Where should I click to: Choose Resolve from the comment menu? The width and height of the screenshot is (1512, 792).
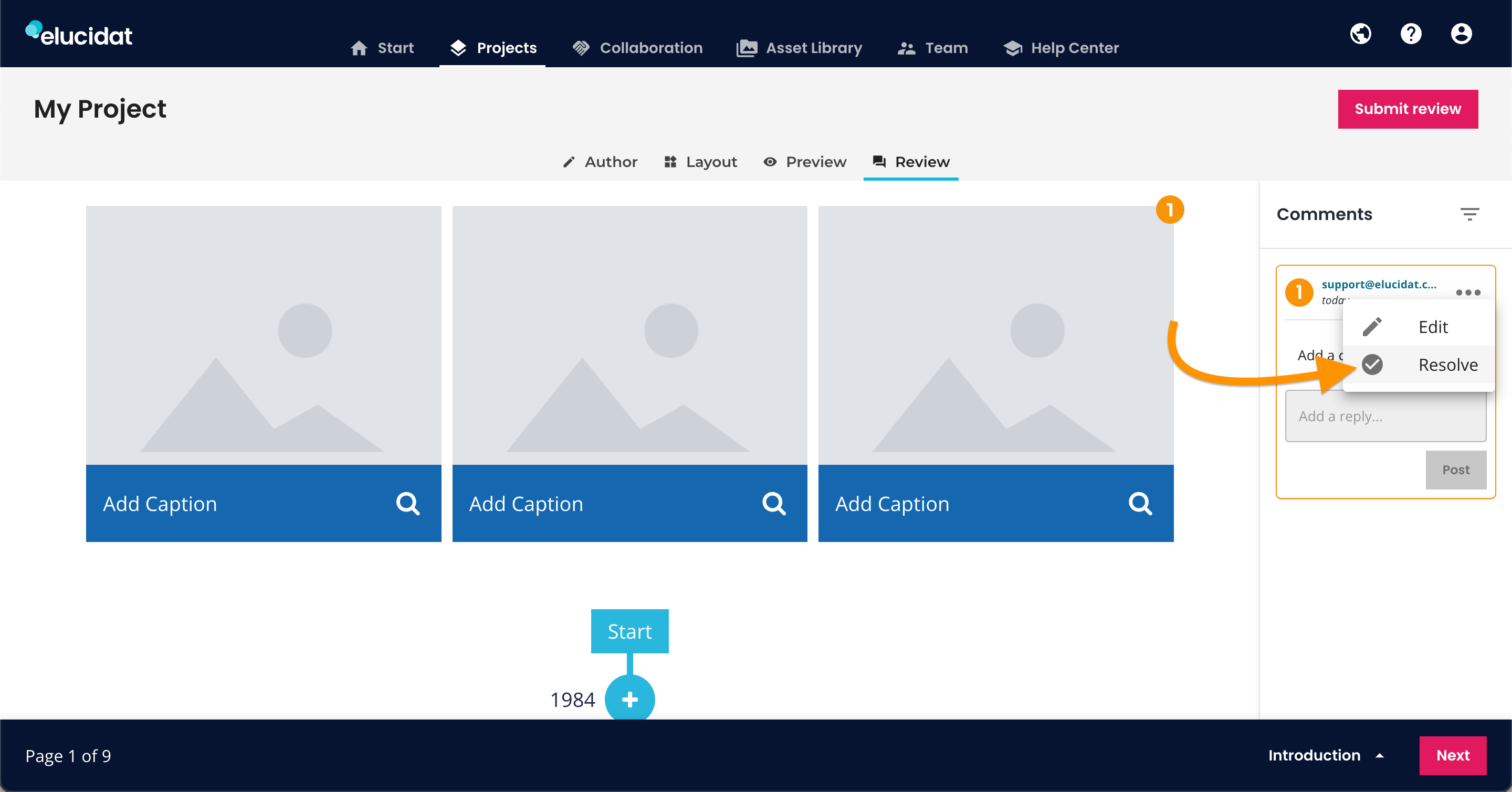point(1419,364)
